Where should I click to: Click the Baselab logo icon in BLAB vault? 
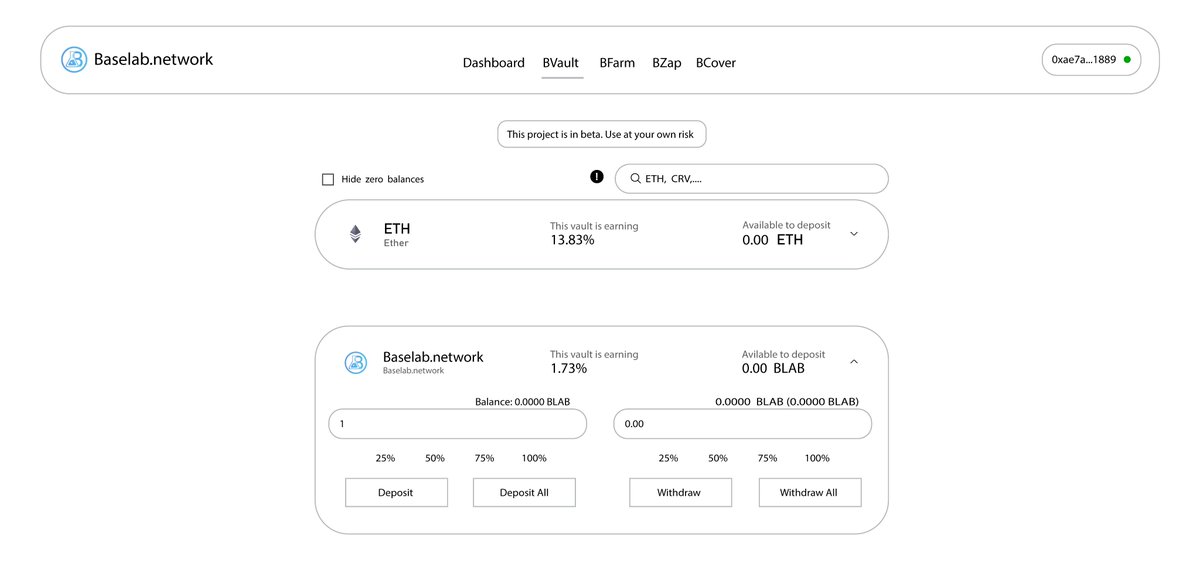[356, 363]
